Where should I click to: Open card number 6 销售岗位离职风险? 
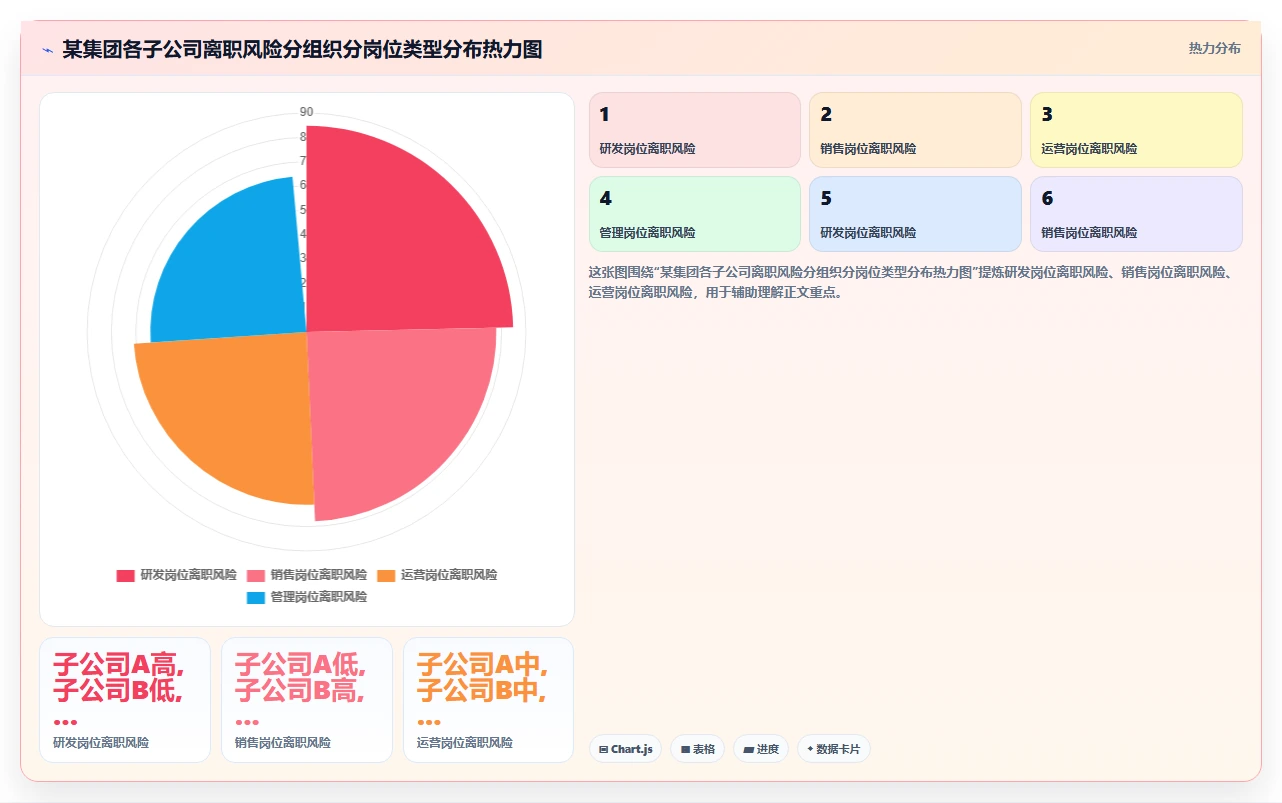pyautogui.click(x=1136, y=214)
